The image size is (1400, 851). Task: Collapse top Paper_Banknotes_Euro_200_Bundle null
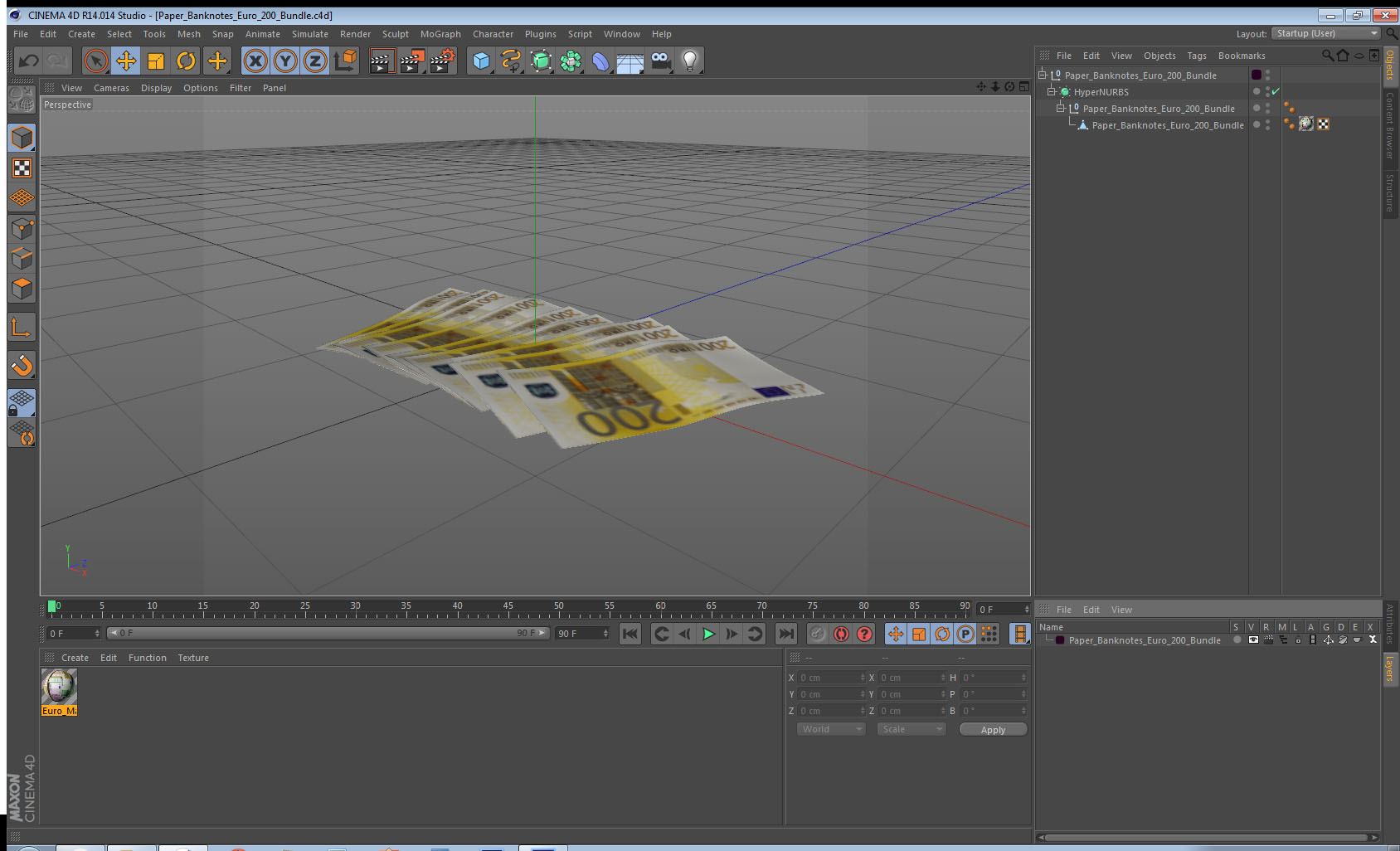pyautogui.click(x=1043, y=75)
